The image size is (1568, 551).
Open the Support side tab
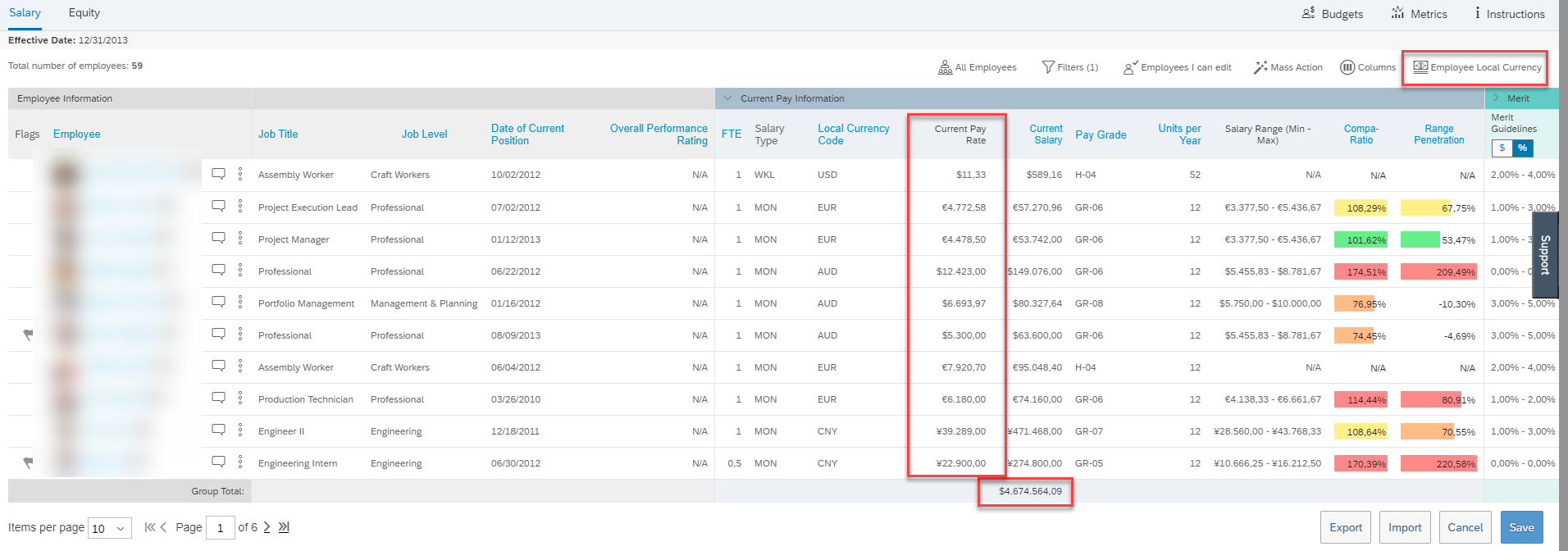1545,254
